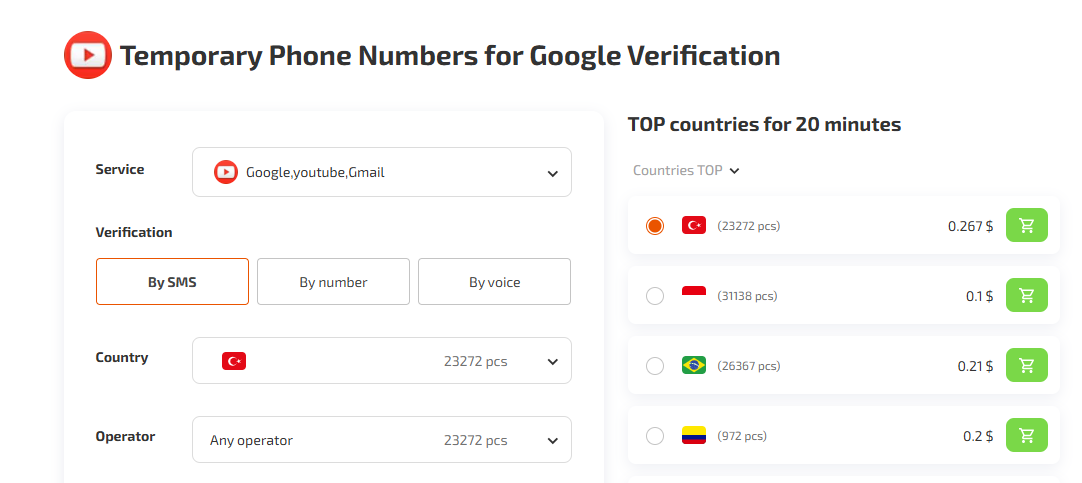Screen dimensions: 1082x483
Task: Expand the Countries TOP sort dropdown
Action: point(686,171)
